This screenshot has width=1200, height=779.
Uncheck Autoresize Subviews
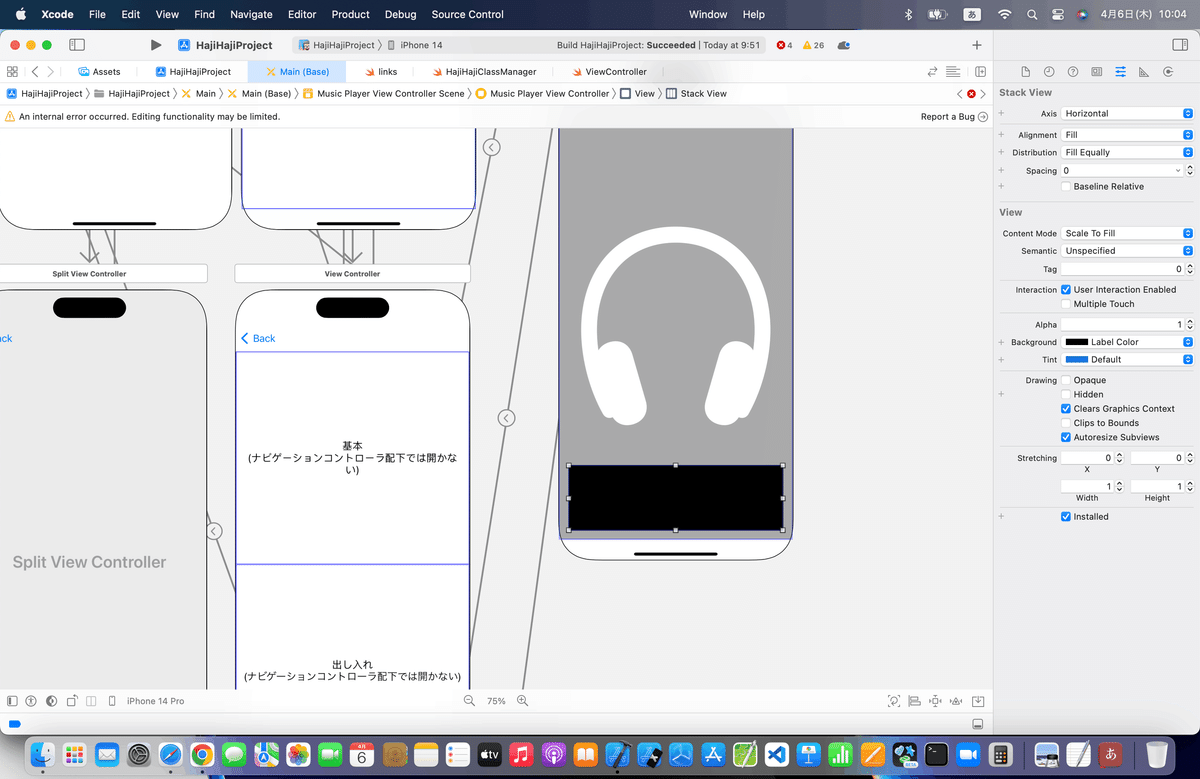(x=1066, y=437)
